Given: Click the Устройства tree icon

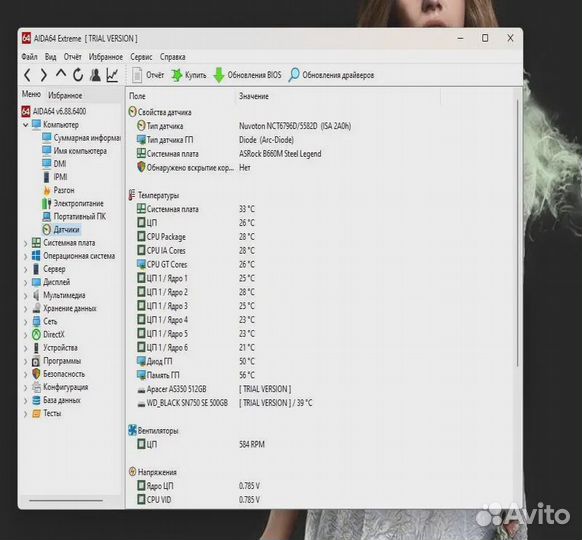Looking at the screenshot, I should (x=36, y=348).
